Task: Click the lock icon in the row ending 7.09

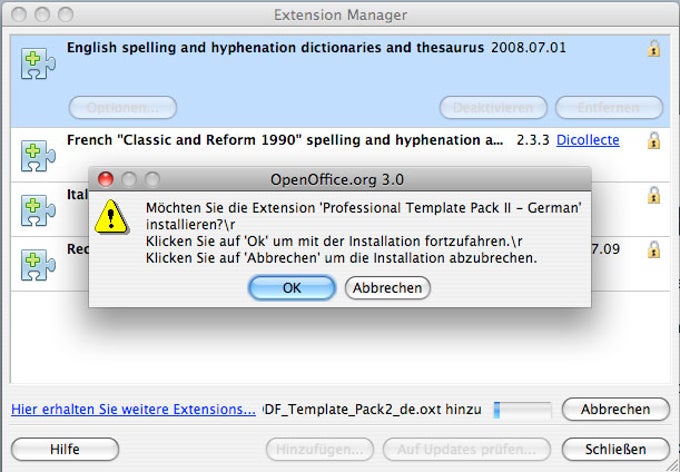Action: 654,249
